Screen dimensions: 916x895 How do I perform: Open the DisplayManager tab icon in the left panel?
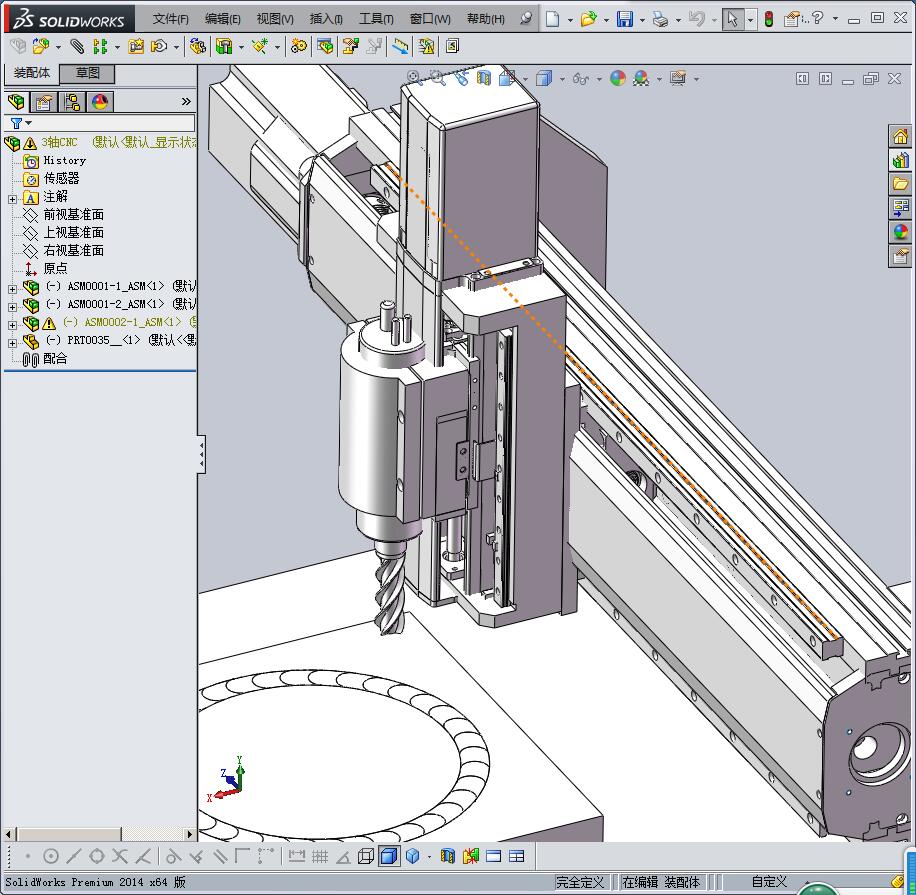point(99,102)
